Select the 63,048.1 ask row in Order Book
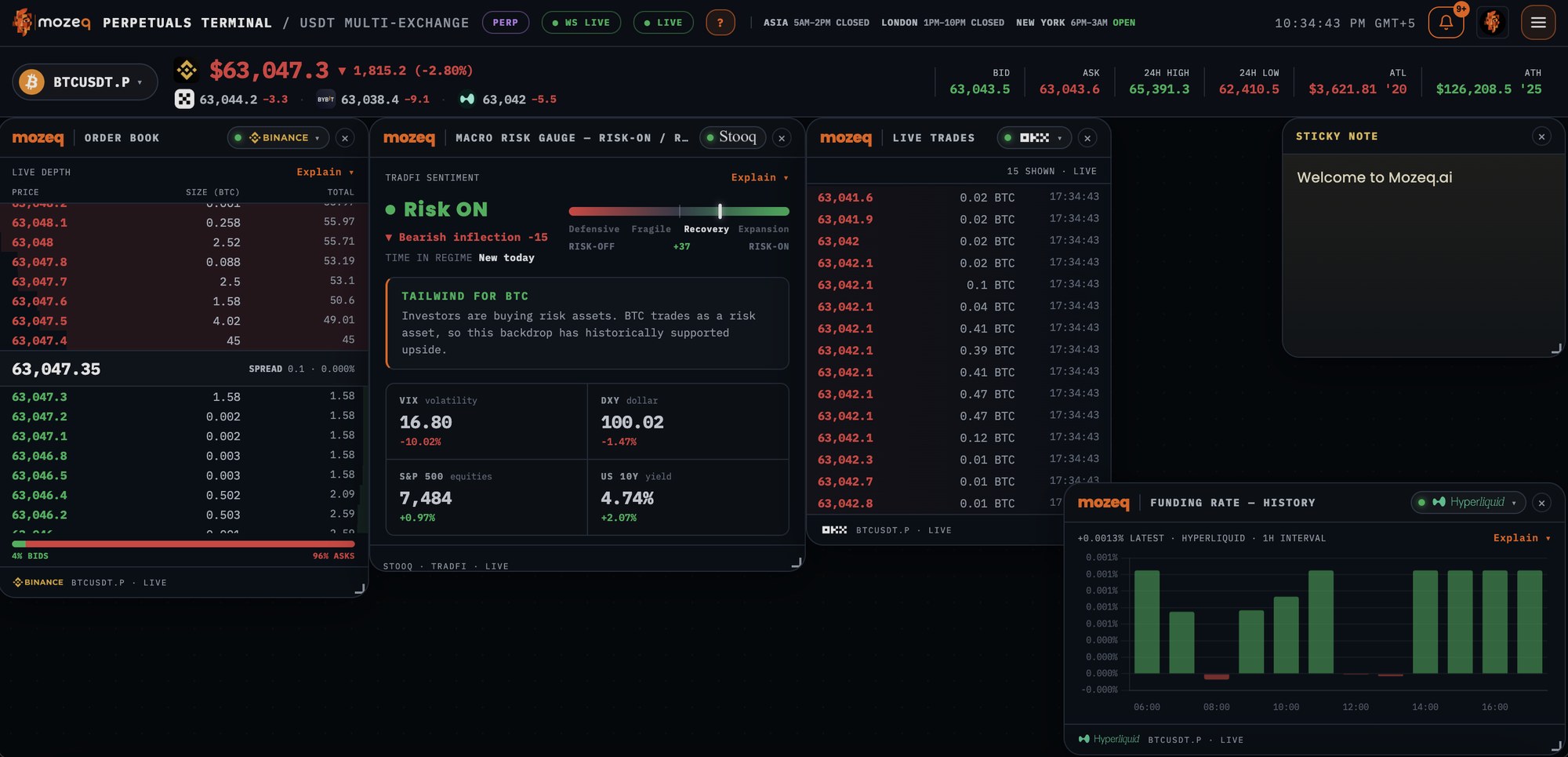The height and width of the screenshot is (757, 1568). tap(183, 223)
